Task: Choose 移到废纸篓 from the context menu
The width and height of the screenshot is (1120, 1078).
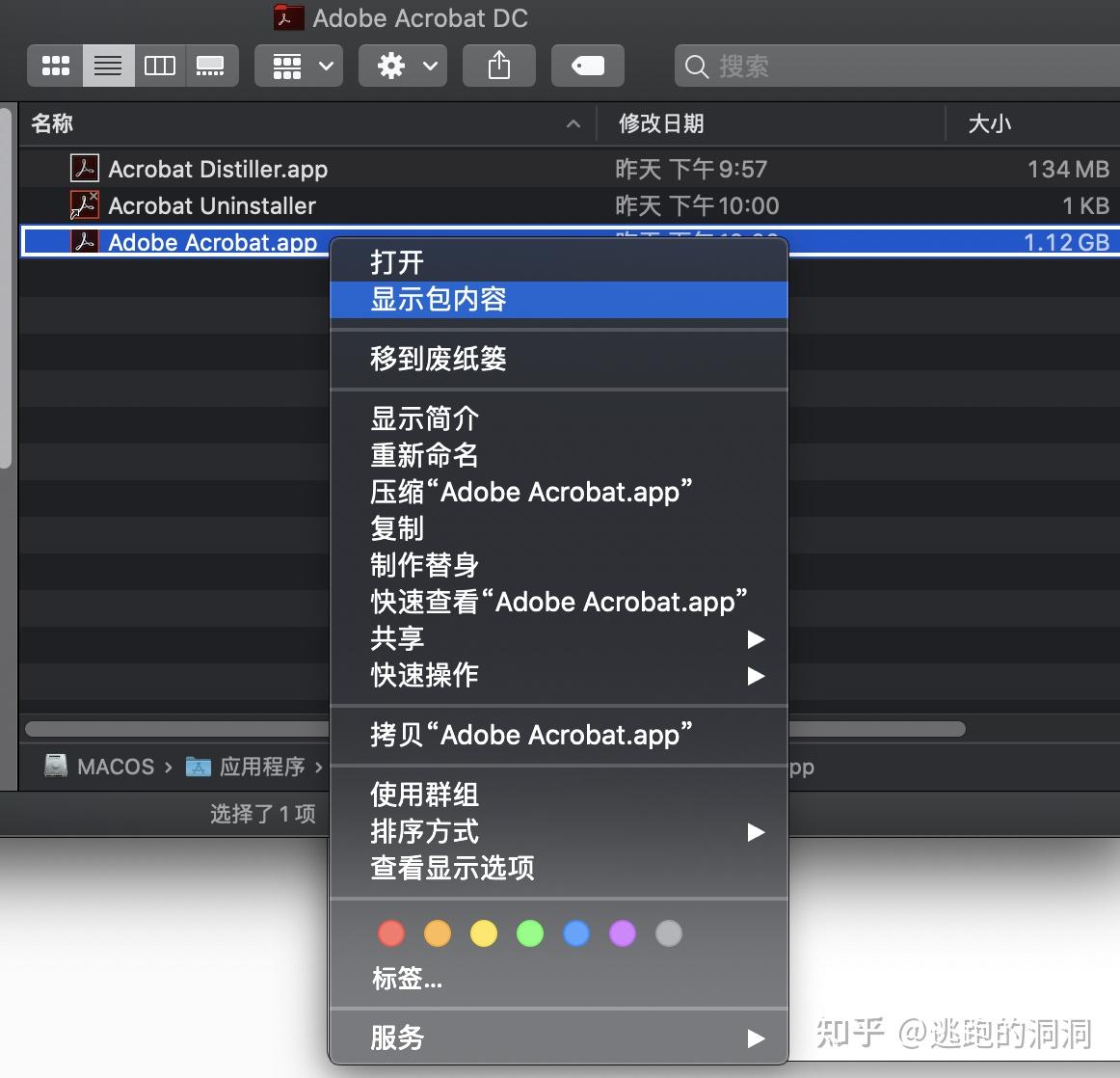Action: tap(559, 359)
